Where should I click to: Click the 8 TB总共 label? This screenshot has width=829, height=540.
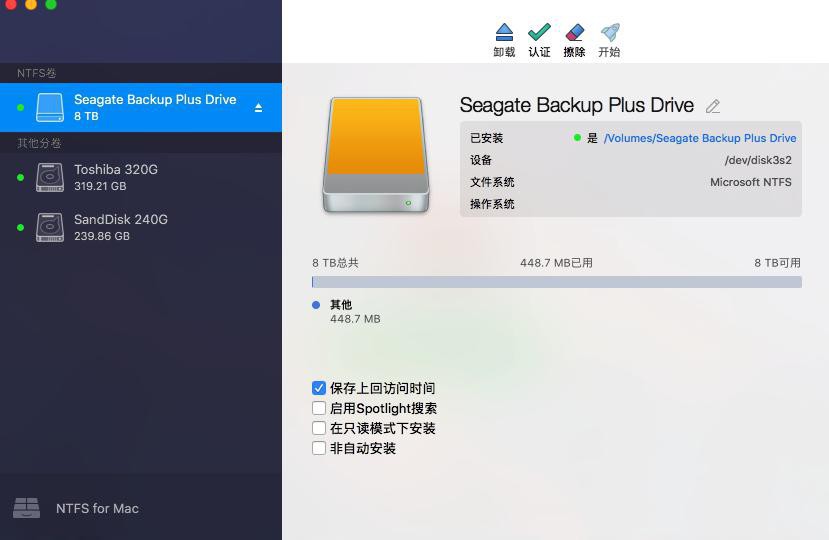pos(335,263)
